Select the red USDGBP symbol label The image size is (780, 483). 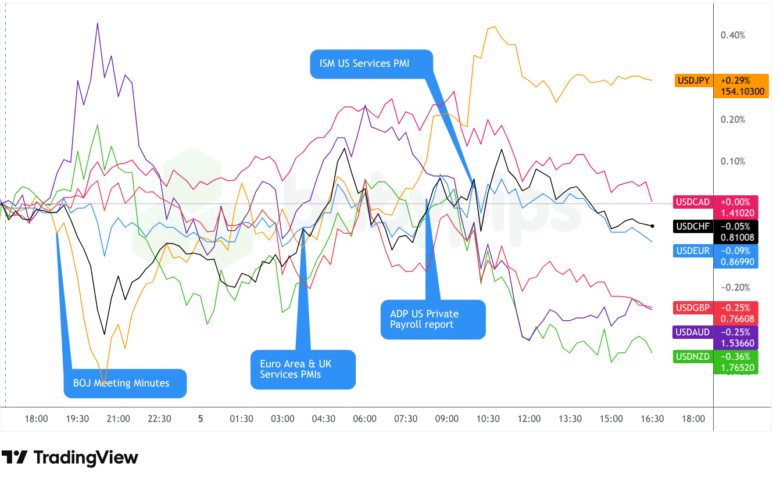(693, 306)
